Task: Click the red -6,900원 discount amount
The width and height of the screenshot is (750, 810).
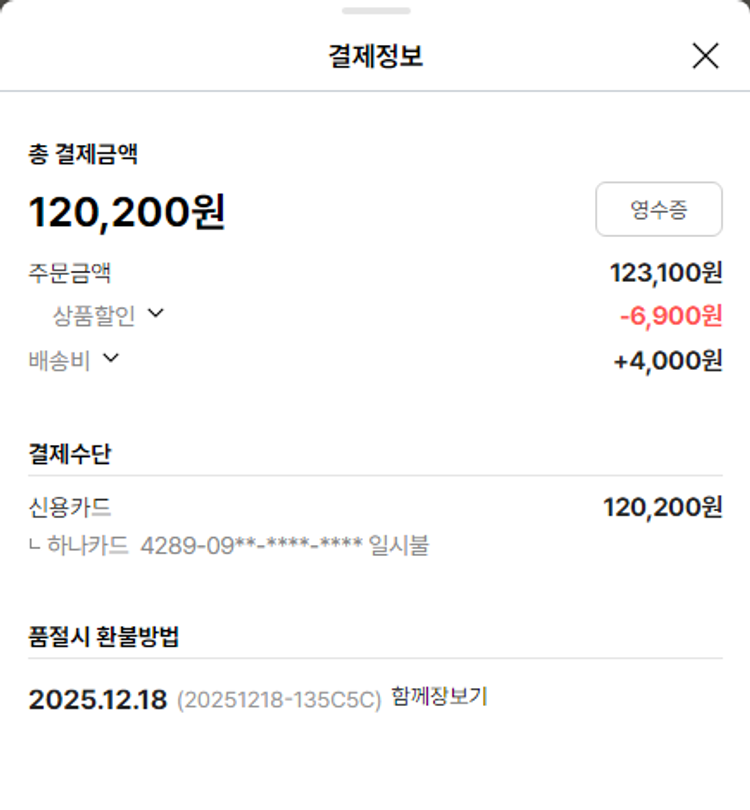Action: [x=670, y=316]
